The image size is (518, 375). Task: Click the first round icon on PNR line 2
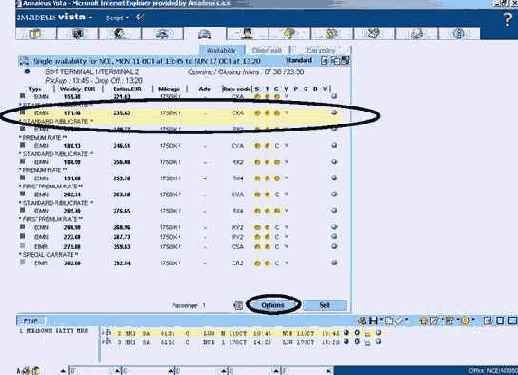tap(346, 332)
